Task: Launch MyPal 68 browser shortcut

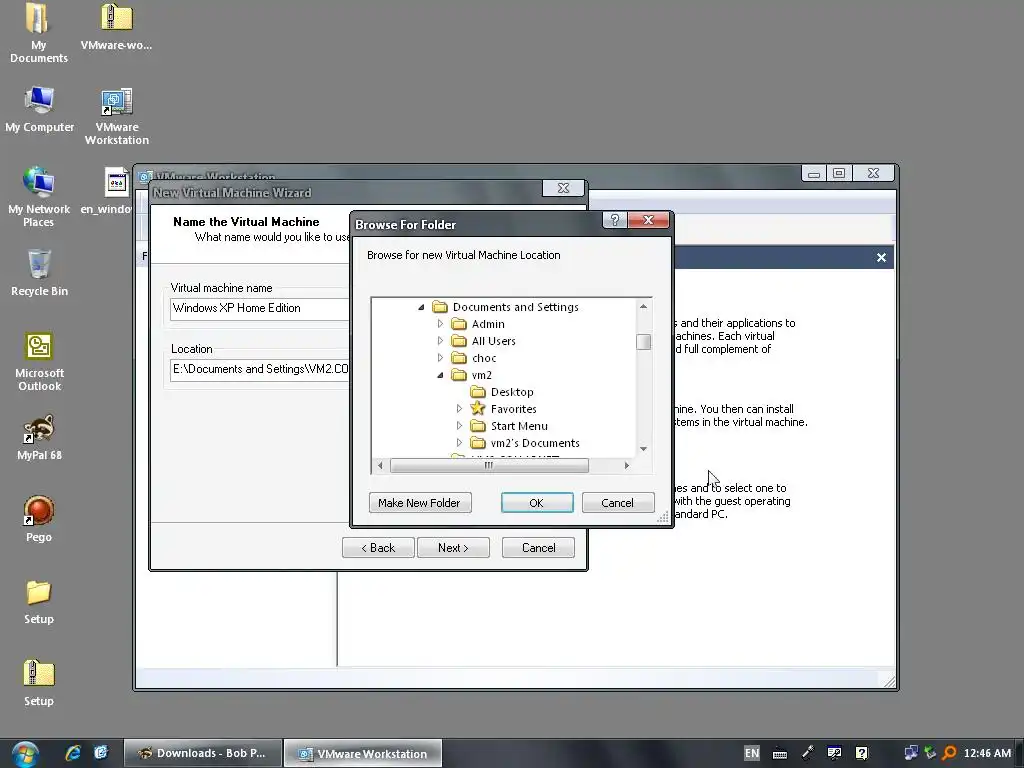Action: pyautogui.click(x=39, y=437)
